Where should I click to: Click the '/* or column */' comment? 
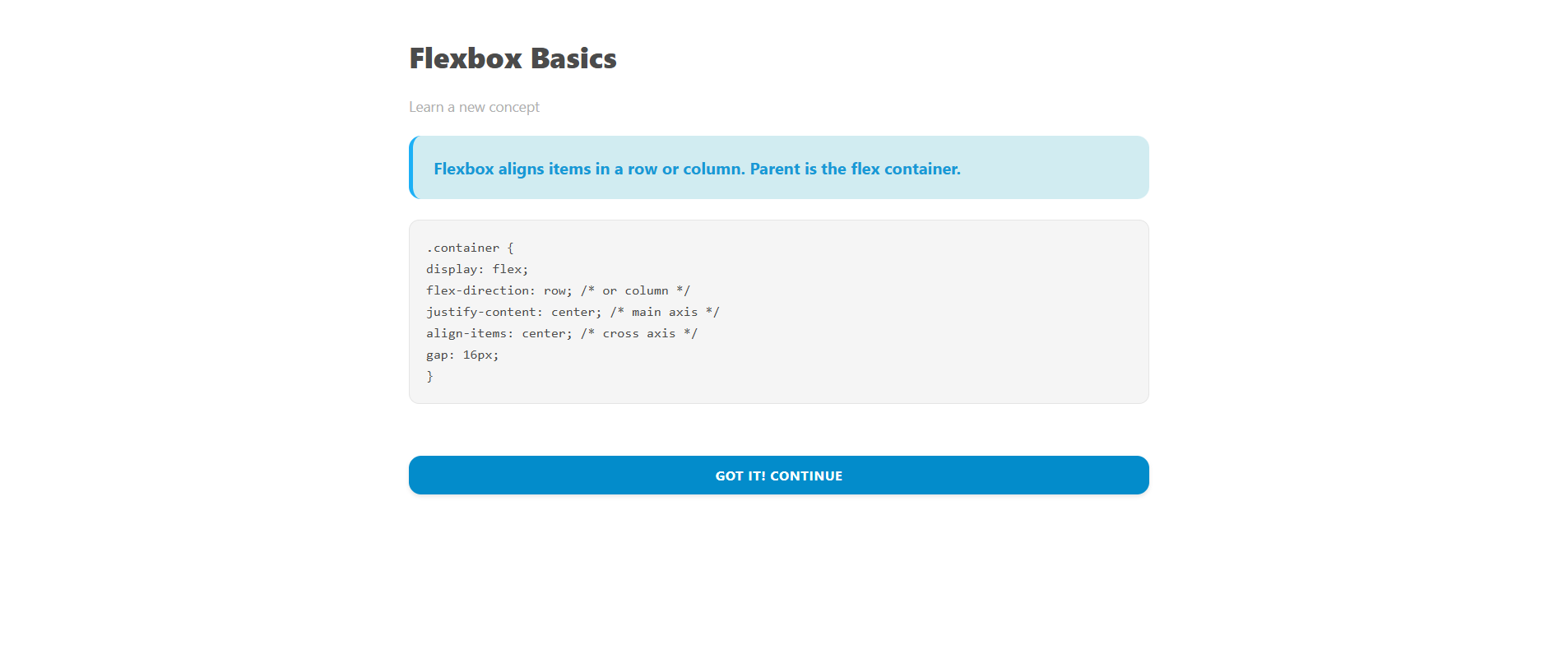click(x=635, y=290)
